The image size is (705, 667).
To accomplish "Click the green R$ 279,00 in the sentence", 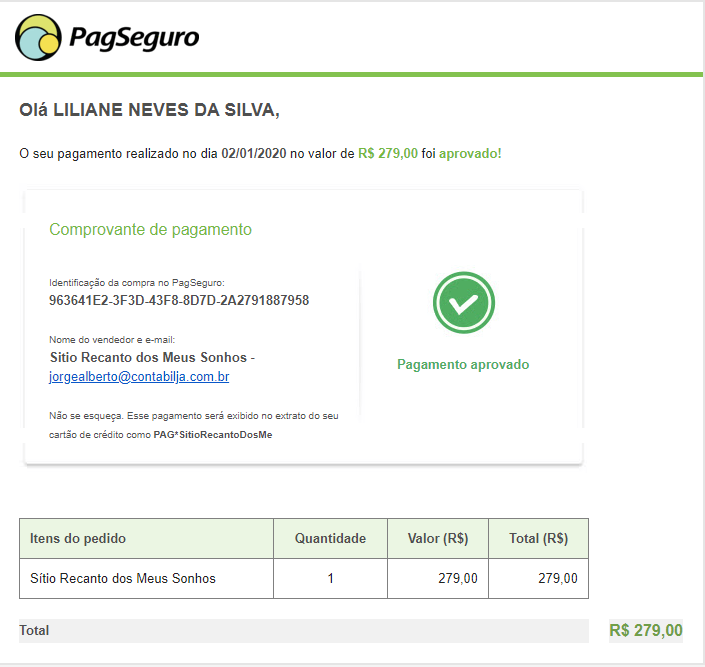I will (388, 153).
